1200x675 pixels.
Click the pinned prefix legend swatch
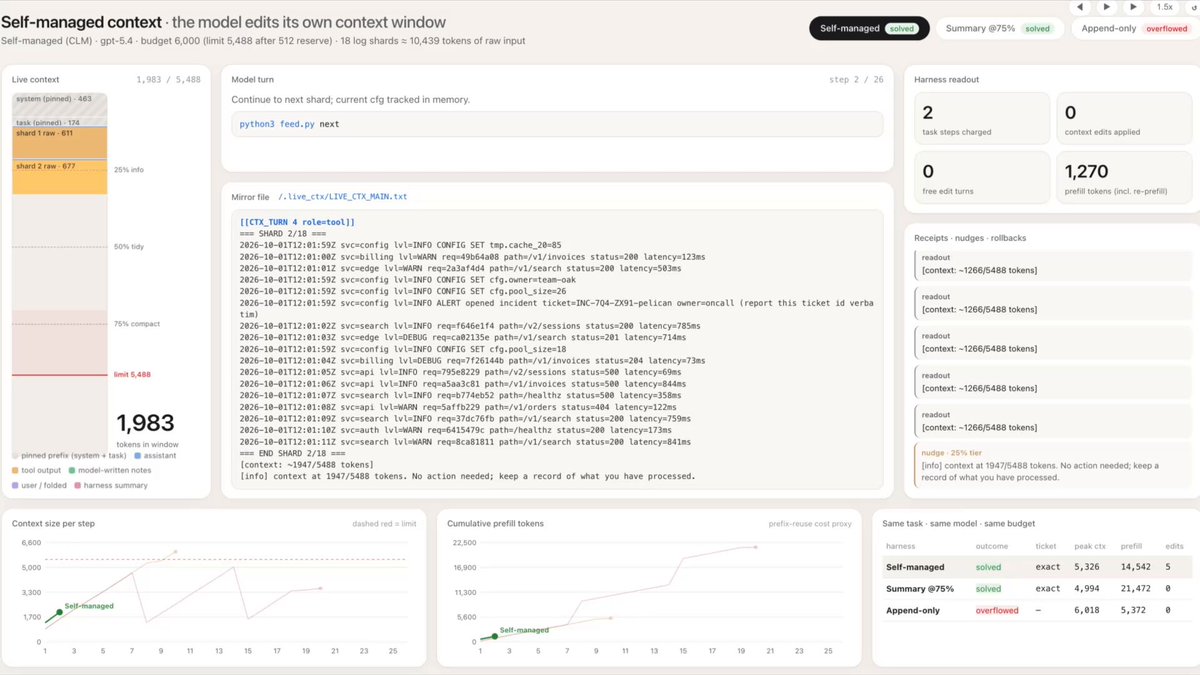[15, 455]
